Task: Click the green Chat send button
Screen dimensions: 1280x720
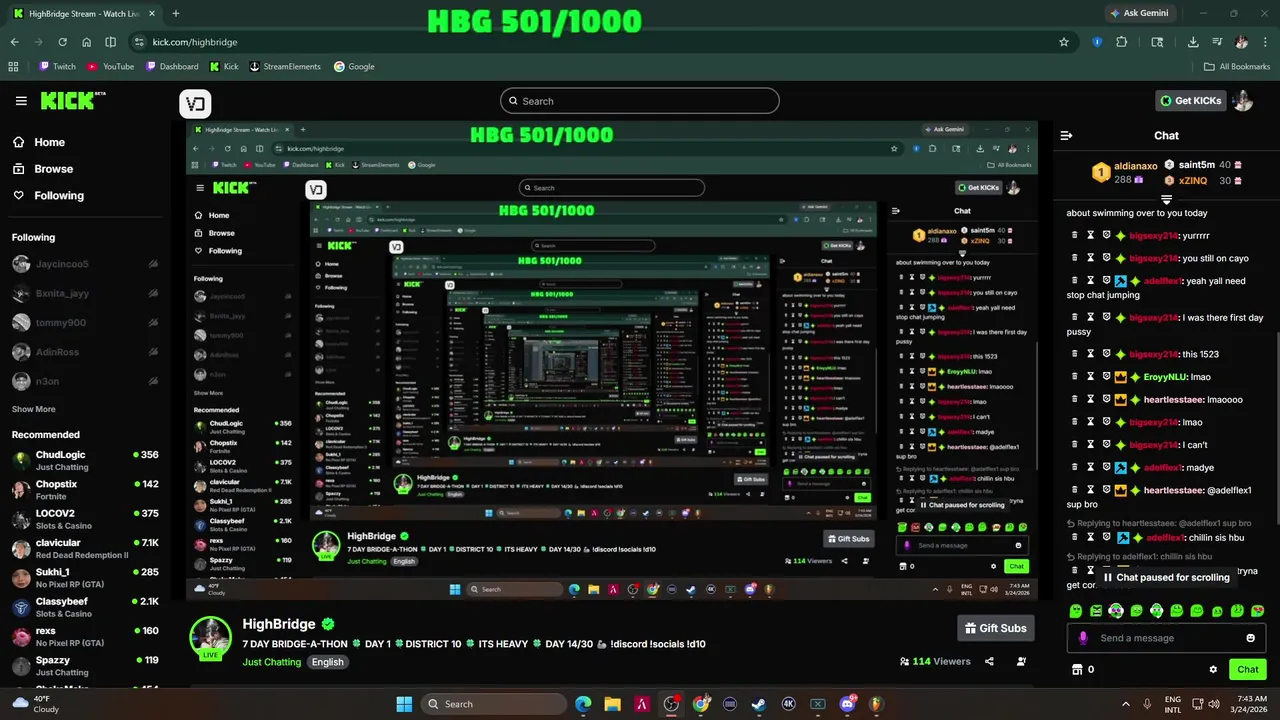Action: click(1248, 669)
